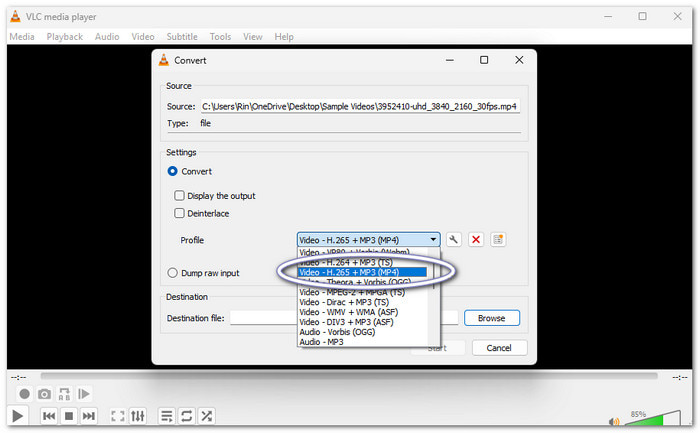
Task: Take a snapshot with camera icon
Action: [44, 394]
